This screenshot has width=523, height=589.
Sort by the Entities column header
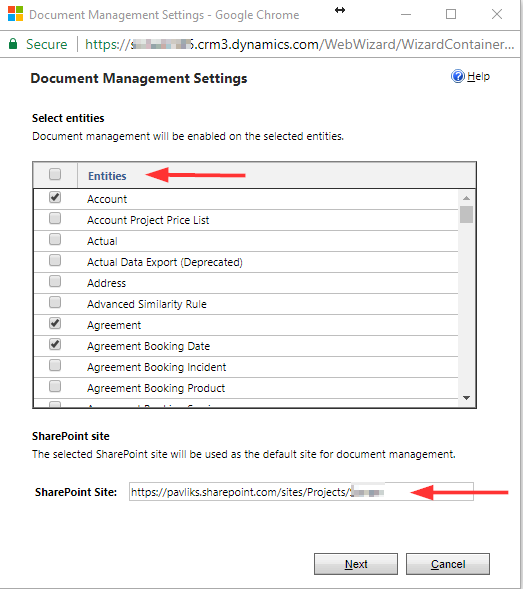107,176
